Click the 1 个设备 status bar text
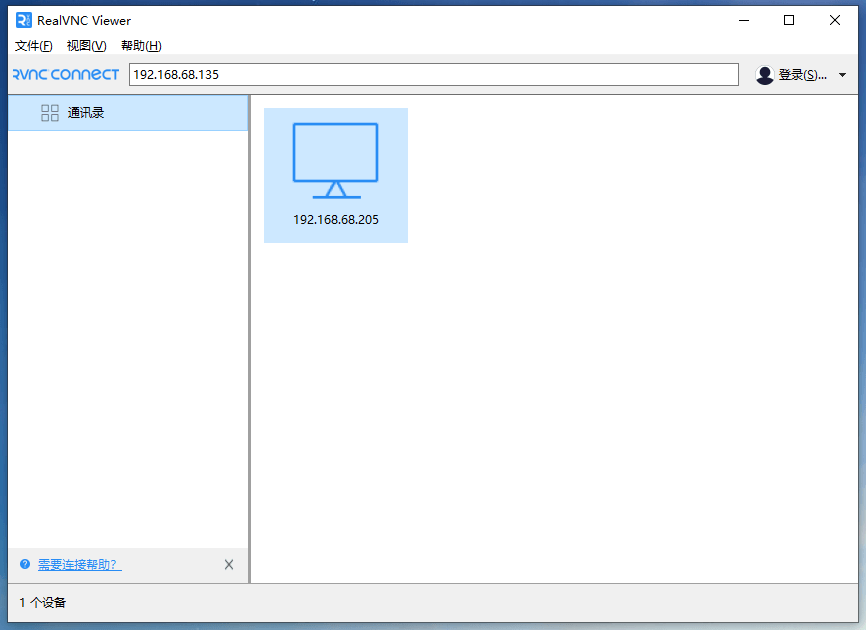This screenshot has width=866, height=630. [x=43, y=602]
